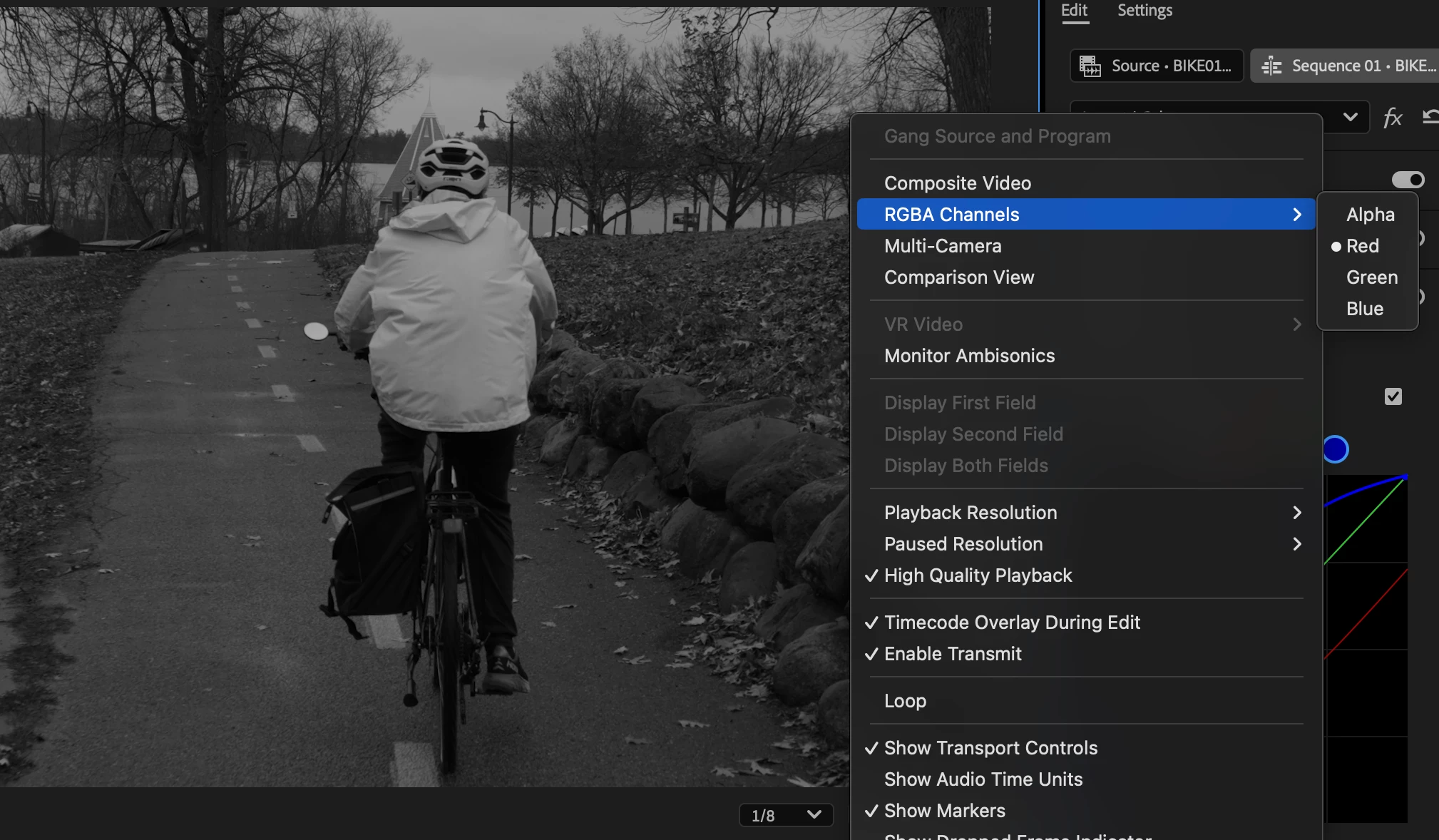The height and width of the screenshot is (840, 1439).
Task: Toggle the switch in Lumetri panel
Action: click(x=1408, y=180)
